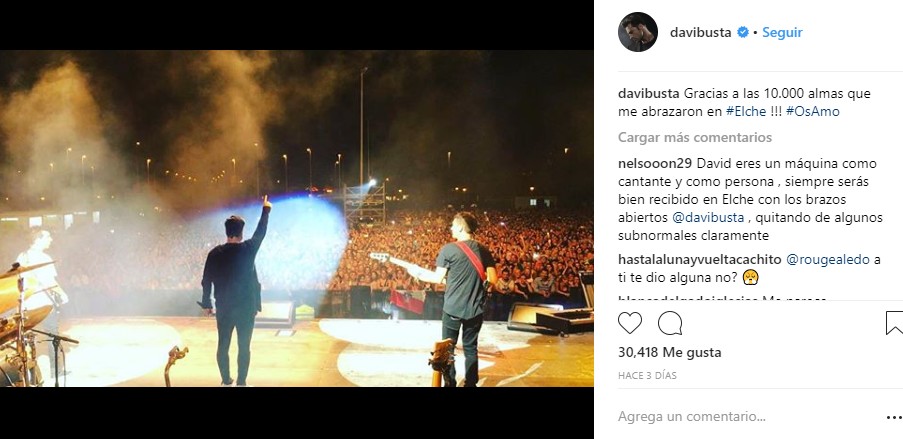Open nelsooon29 commenter profile
Screen dimensions: 903x439
[651, 164]
